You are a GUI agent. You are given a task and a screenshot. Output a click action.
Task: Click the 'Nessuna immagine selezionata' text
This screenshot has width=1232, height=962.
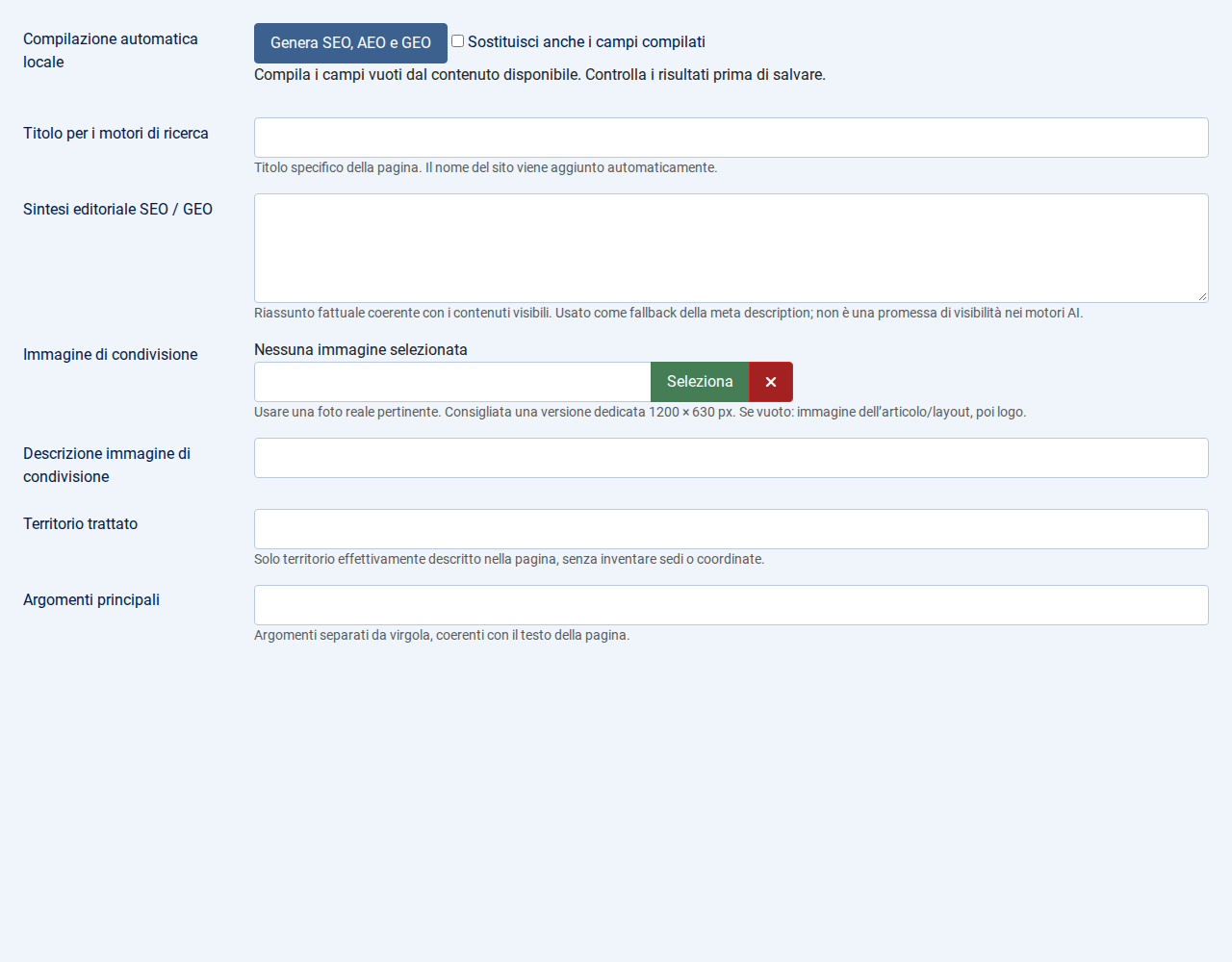[x=361, y=350]
